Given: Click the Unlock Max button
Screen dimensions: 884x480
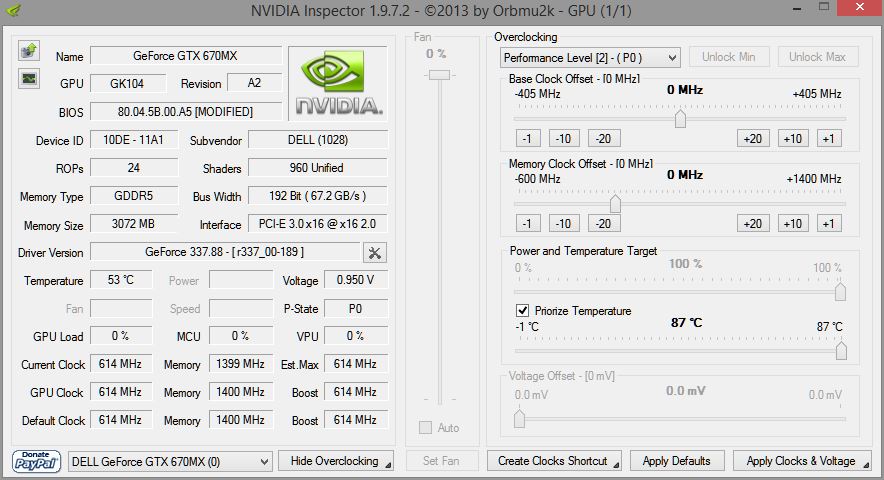Looking at the screenshot, I should click(817, 57).
